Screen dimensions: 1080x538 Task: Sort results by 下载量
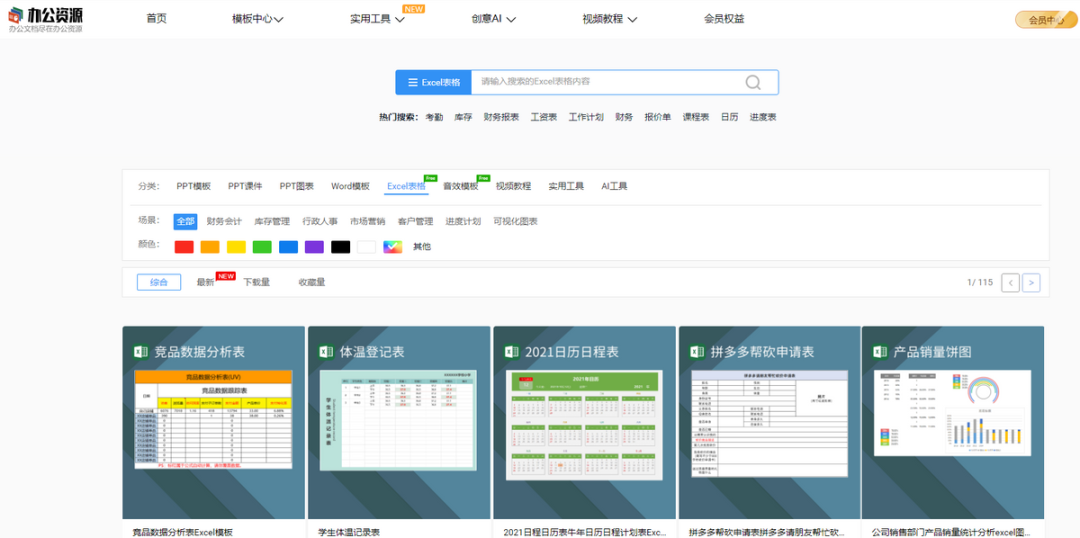coord(256,282)
